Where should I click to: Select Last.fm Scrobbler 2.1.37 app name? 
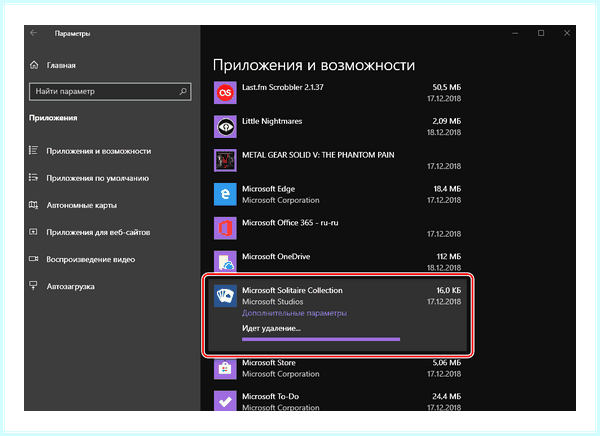[x=282, y=87]
